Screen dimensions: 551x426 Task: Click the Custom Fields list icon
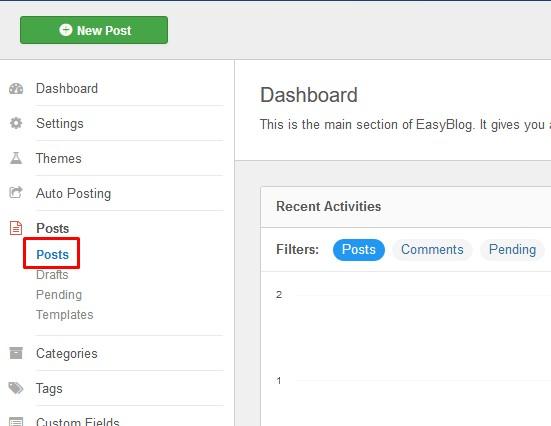[x=16, y=421]
